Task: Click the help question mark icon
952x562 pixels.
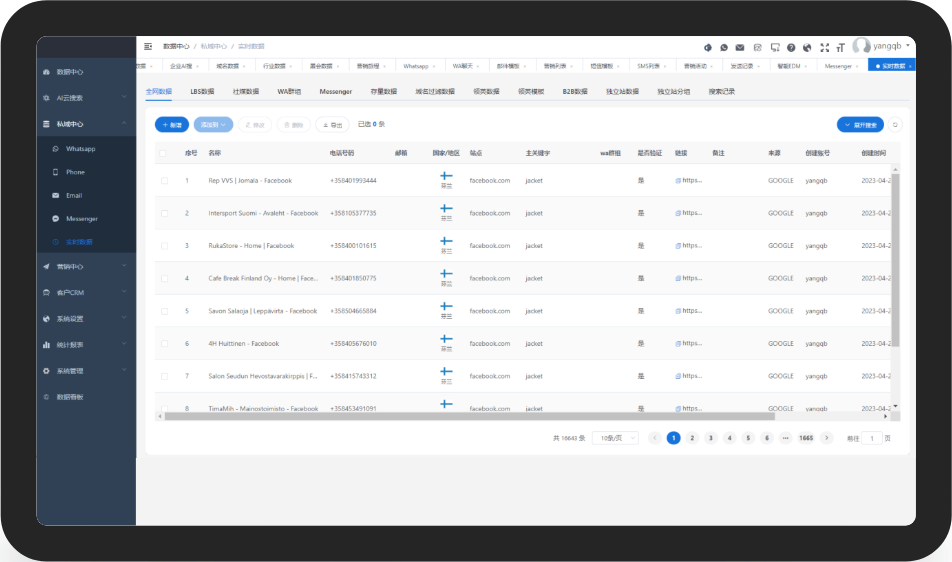Action: pyautogui.click(x=791, y=47)
